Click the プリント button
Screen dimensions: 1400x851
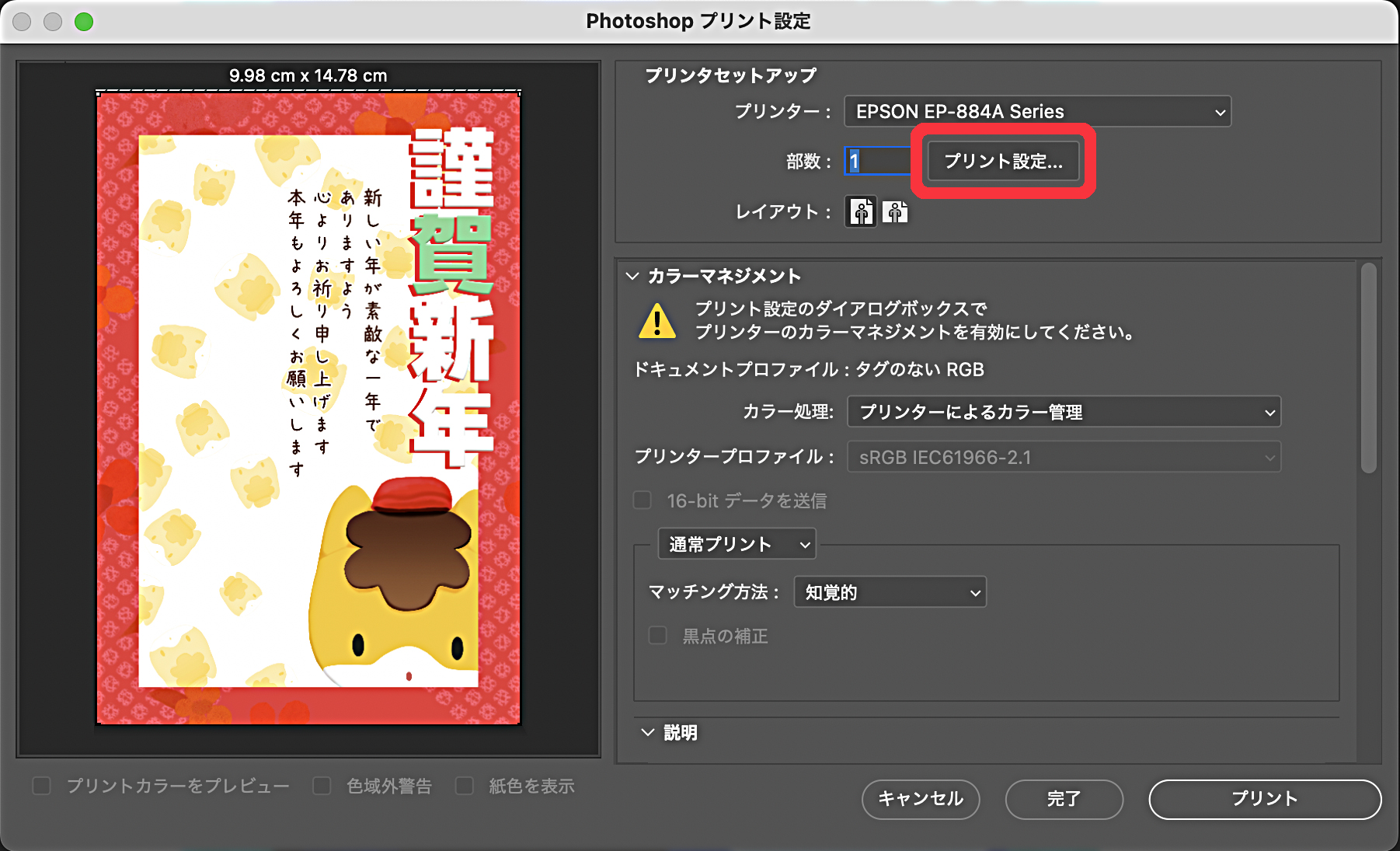[x=1264, y=799]
